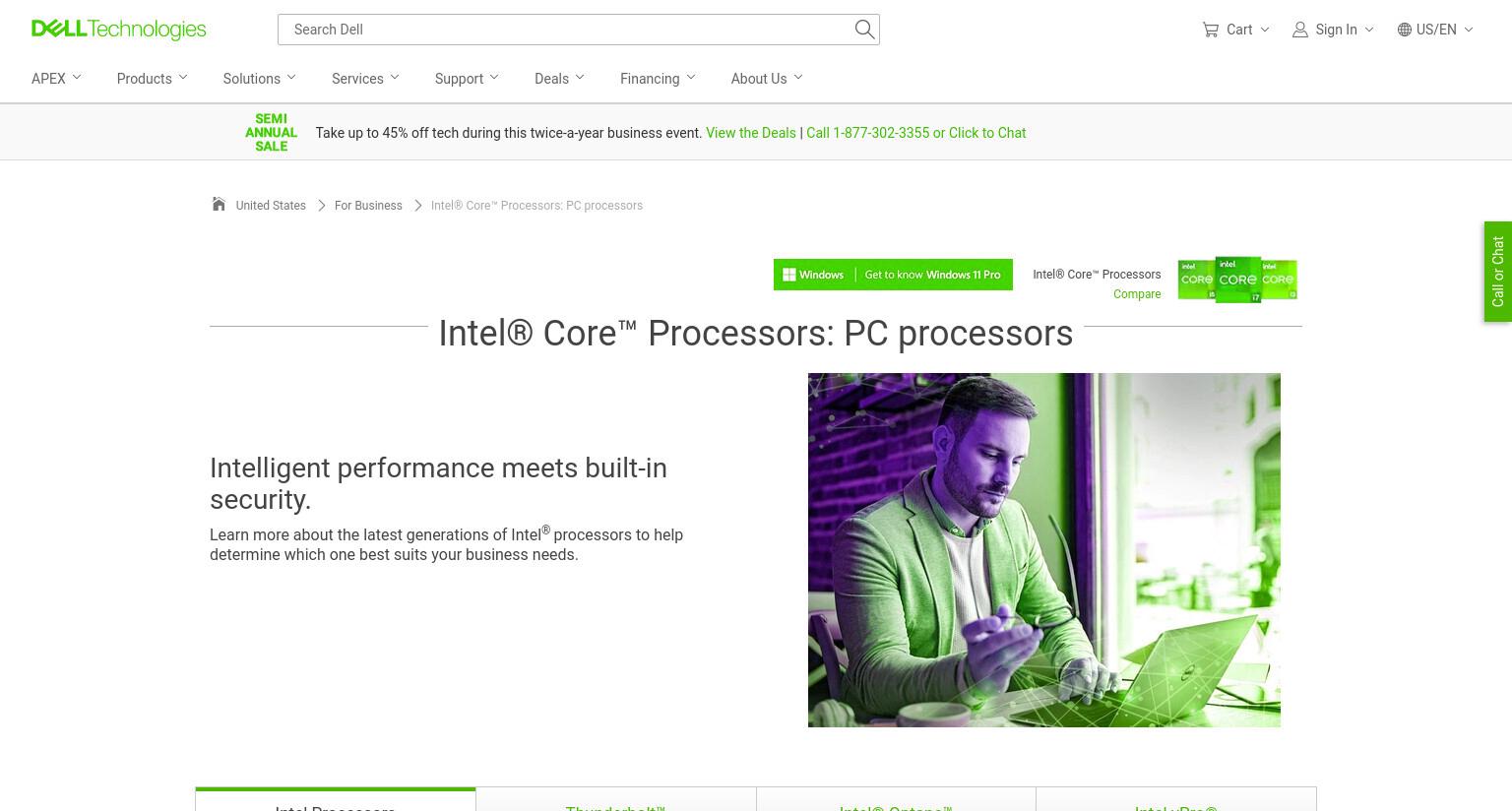This screenshot has width=1512, height=811.
Task: Expand the Products menu
Action: (152, 79)
